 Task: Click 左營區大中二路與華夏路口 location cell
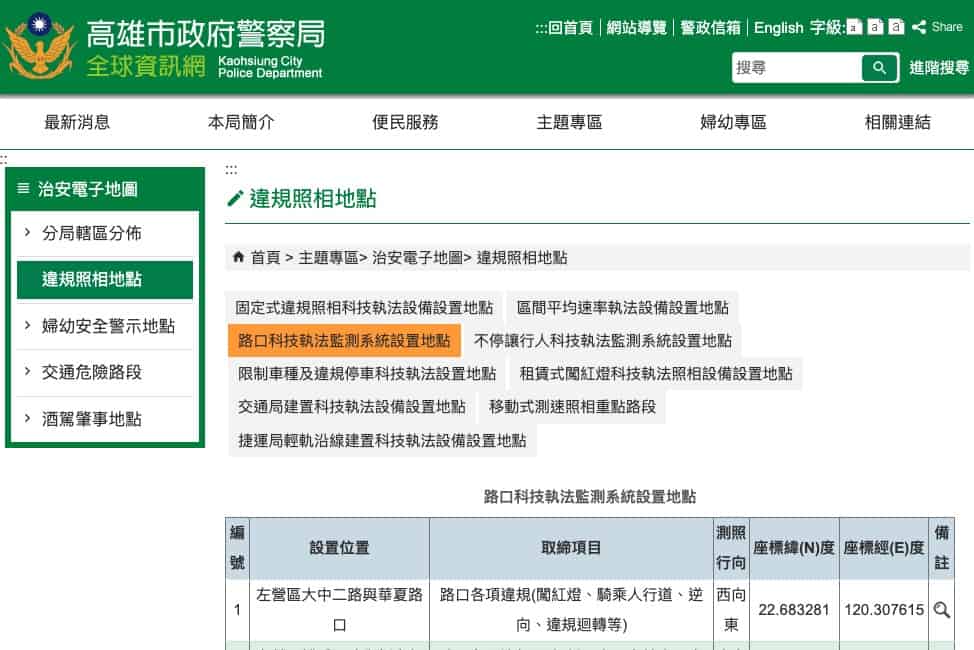point(339,610)
